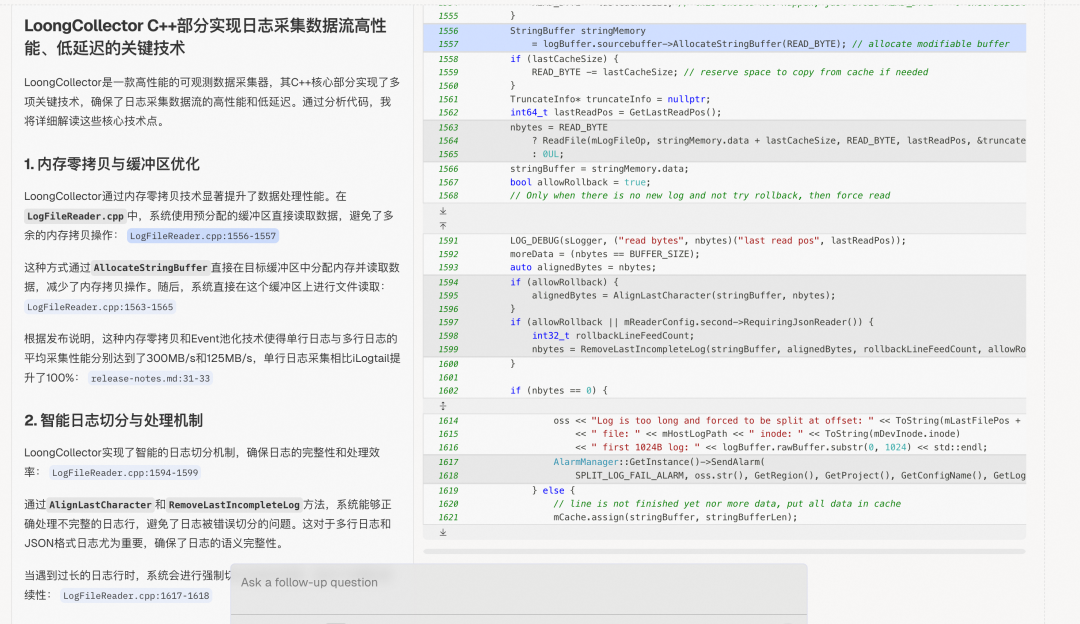
Task: Click the bold LogFileReader.cpp inline code
Action: (x=75, y=216)
